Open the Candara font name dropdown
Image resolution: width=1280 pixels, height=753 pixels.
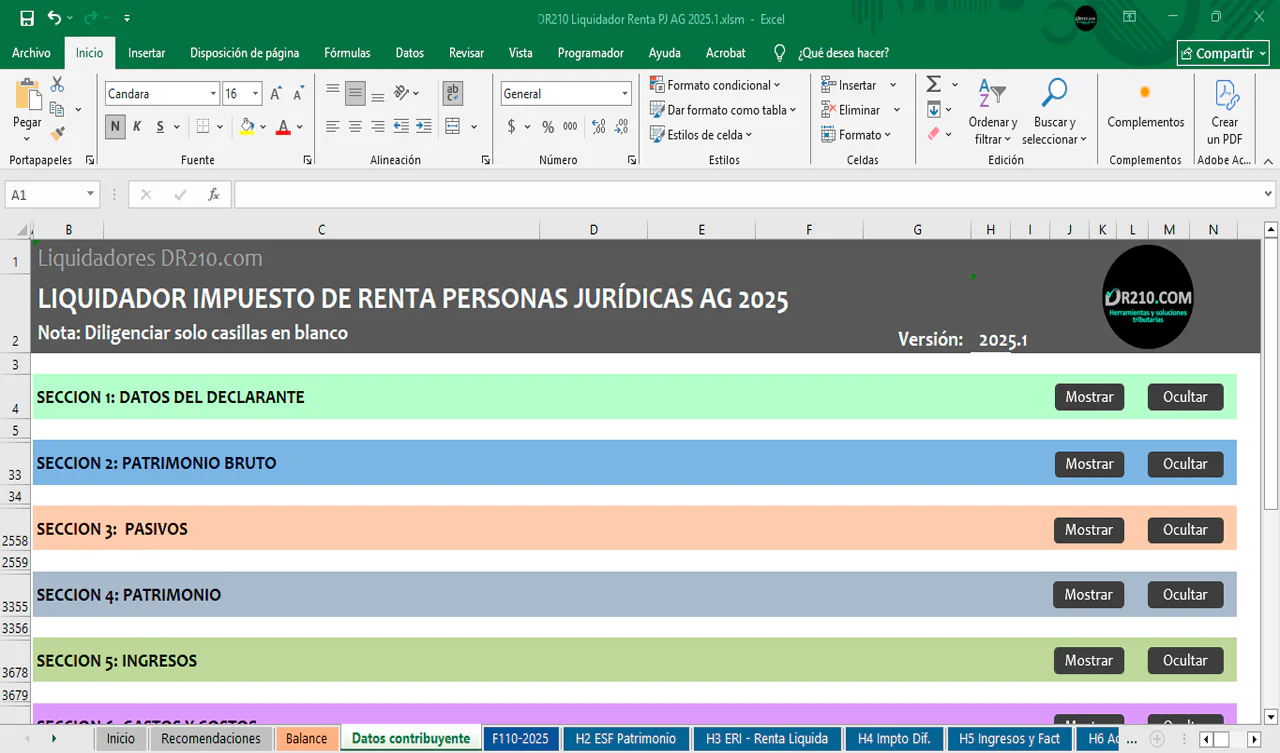[x=213, y=94]
